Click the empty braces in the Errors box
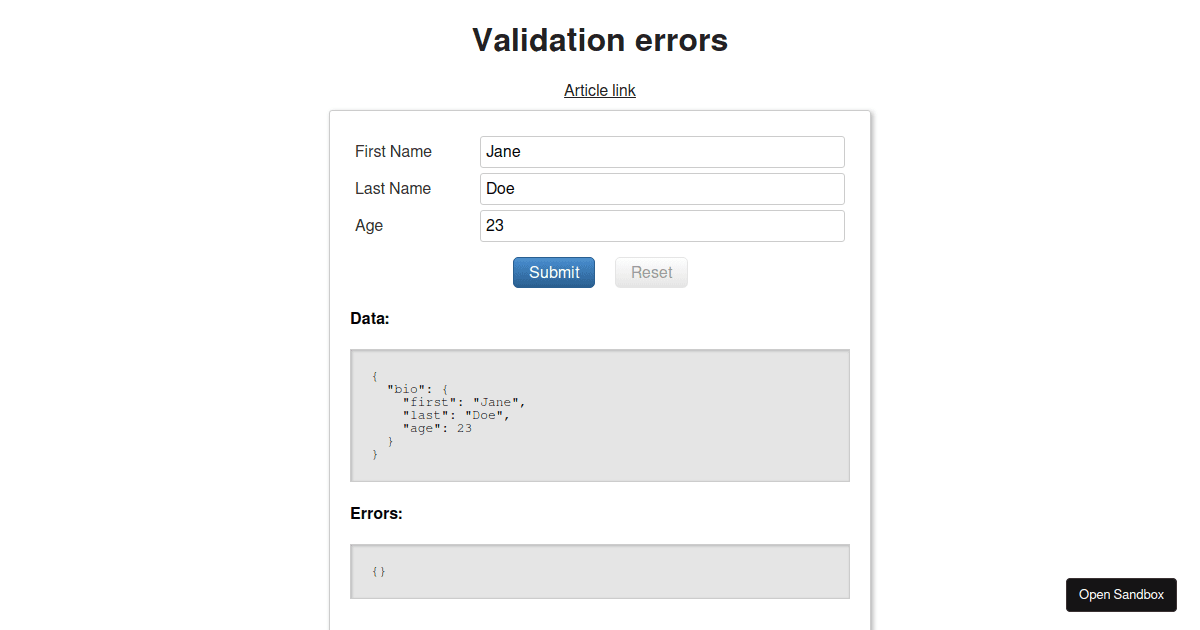This screenshot has width=1200, height=630. point(378,571)
